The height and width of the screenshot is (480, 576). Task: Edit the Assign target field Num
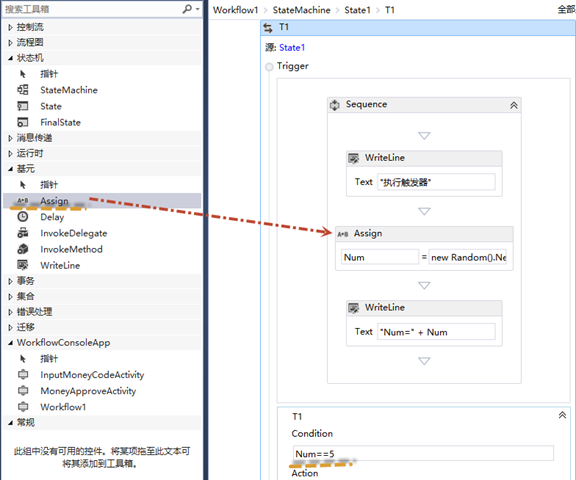[x=380, y=257]
